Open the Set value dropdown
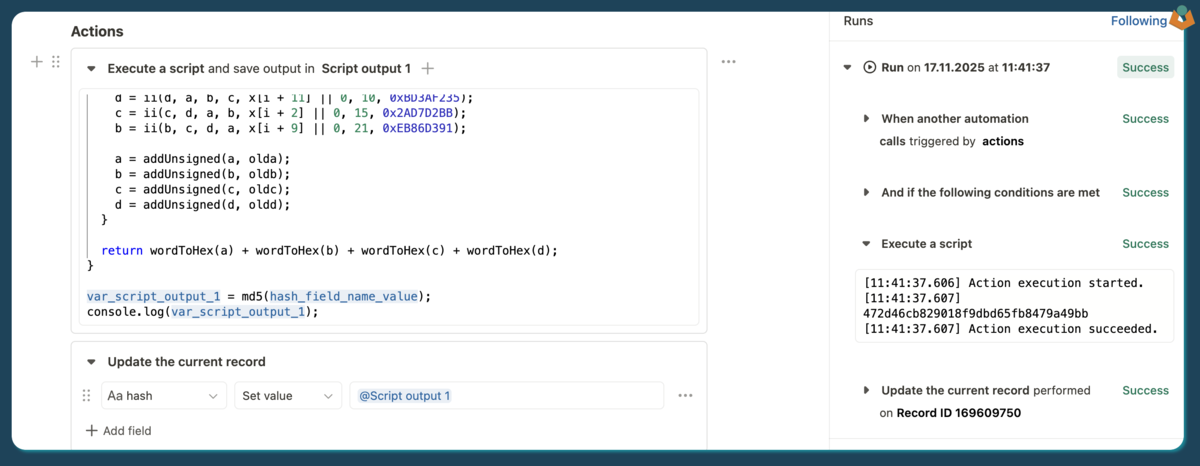The width and height of the screenshot is (1200, 466). tap(287, 396)
